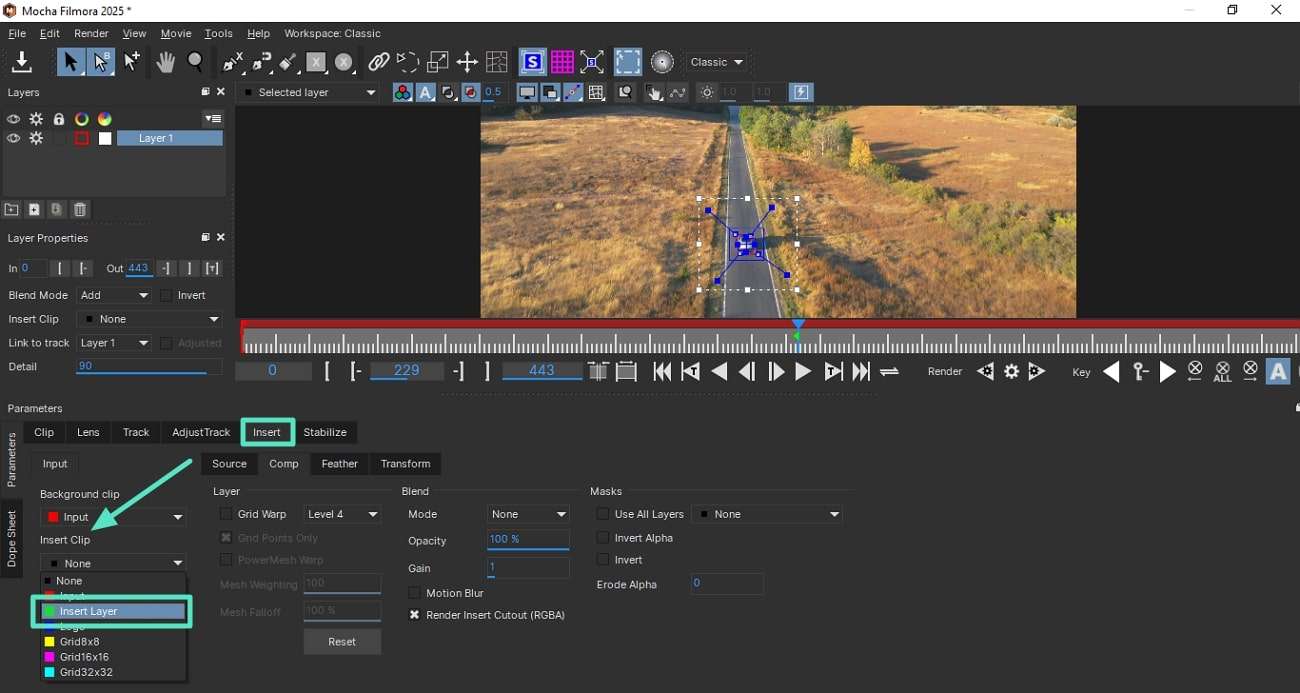Open the Comp sub-tab
Screen dimensions: 1300x693
[x=284, y=464]
